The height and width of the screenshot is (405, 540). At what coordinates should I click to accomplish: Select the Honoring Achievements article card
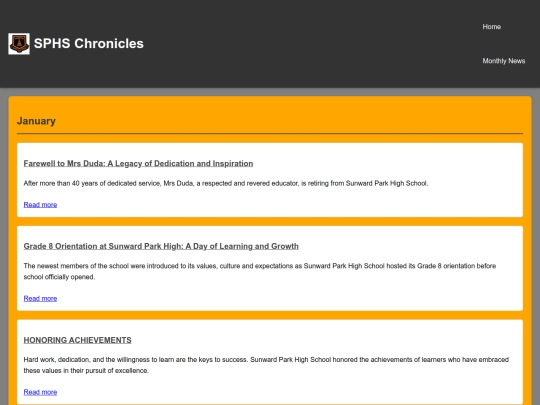pos(270,362)
